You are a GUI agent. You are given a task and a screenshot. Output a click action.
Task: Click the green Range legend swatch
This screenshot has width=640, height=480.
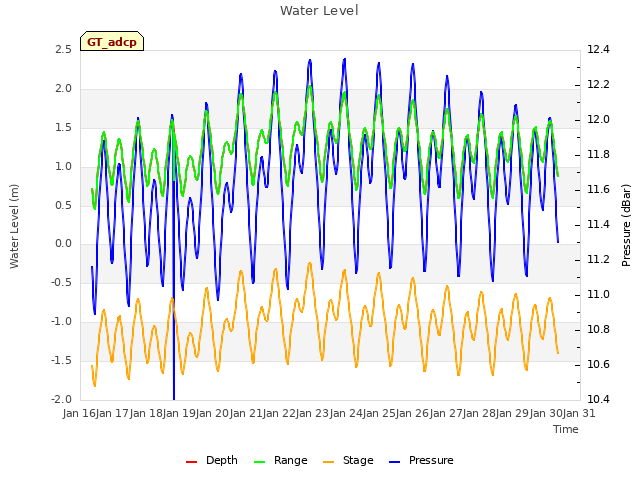click(260, 462)
